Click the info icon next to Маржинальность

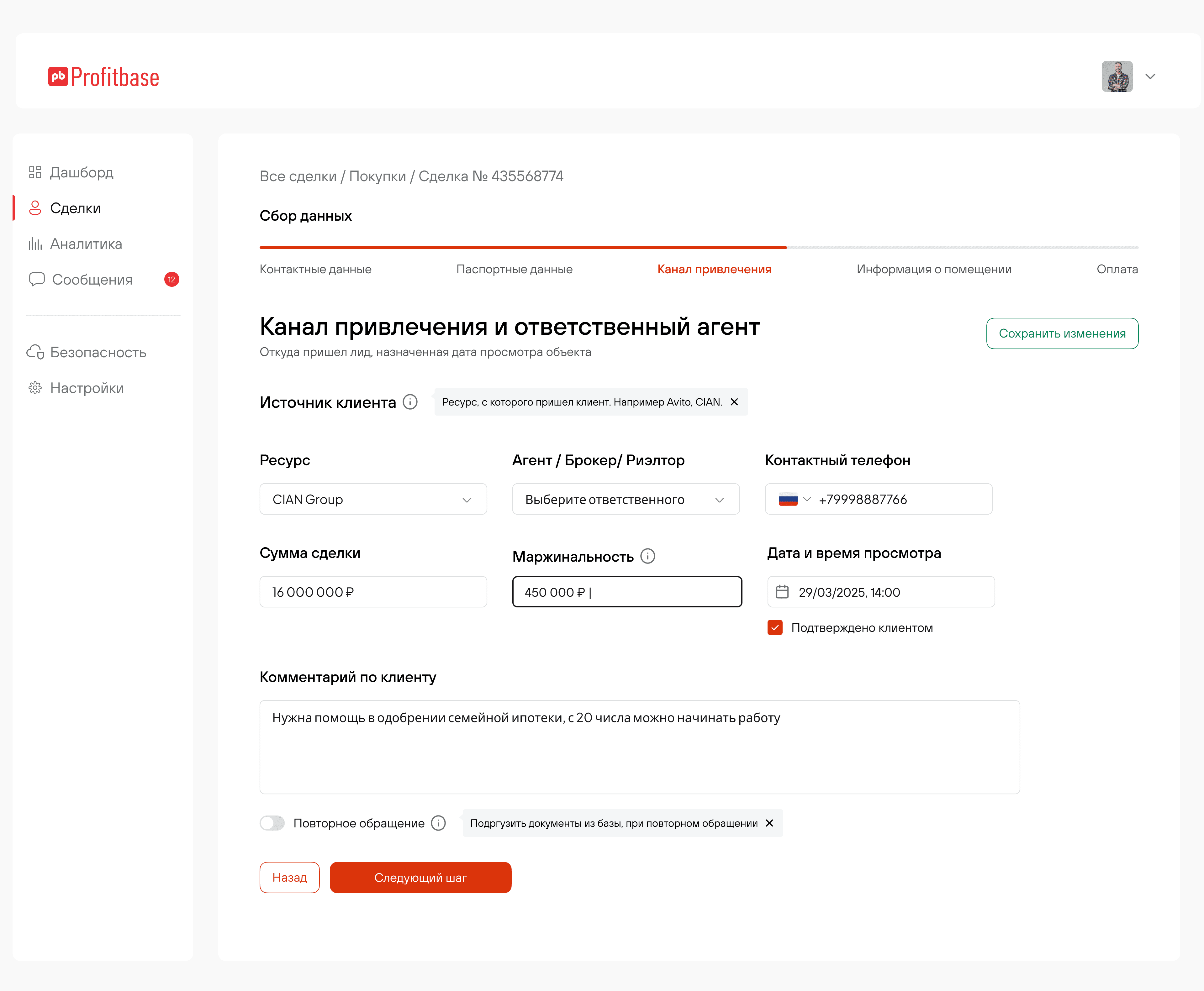[648, 556]
